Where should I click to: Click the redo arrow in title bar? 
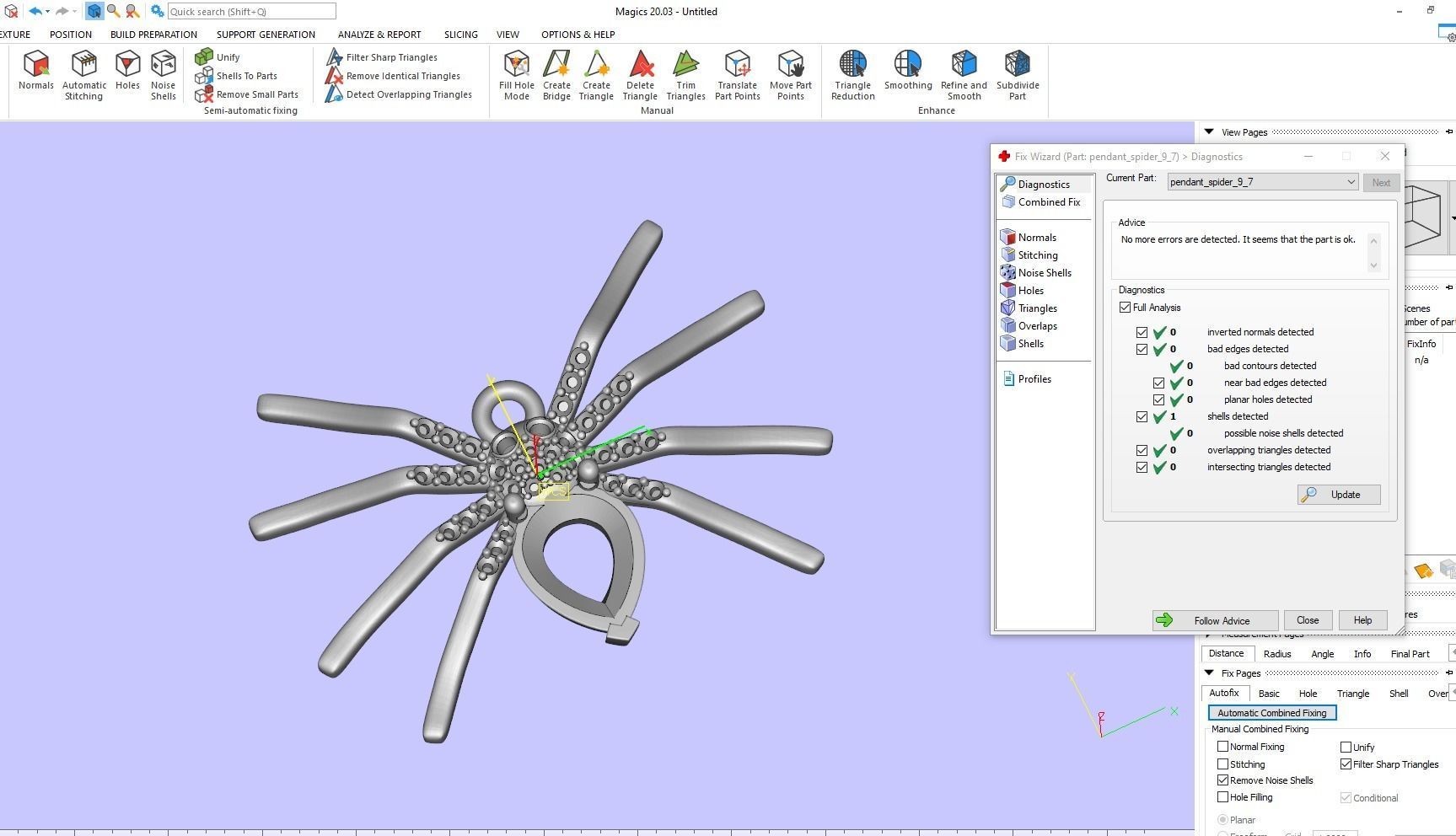click(x=62, y=11)
